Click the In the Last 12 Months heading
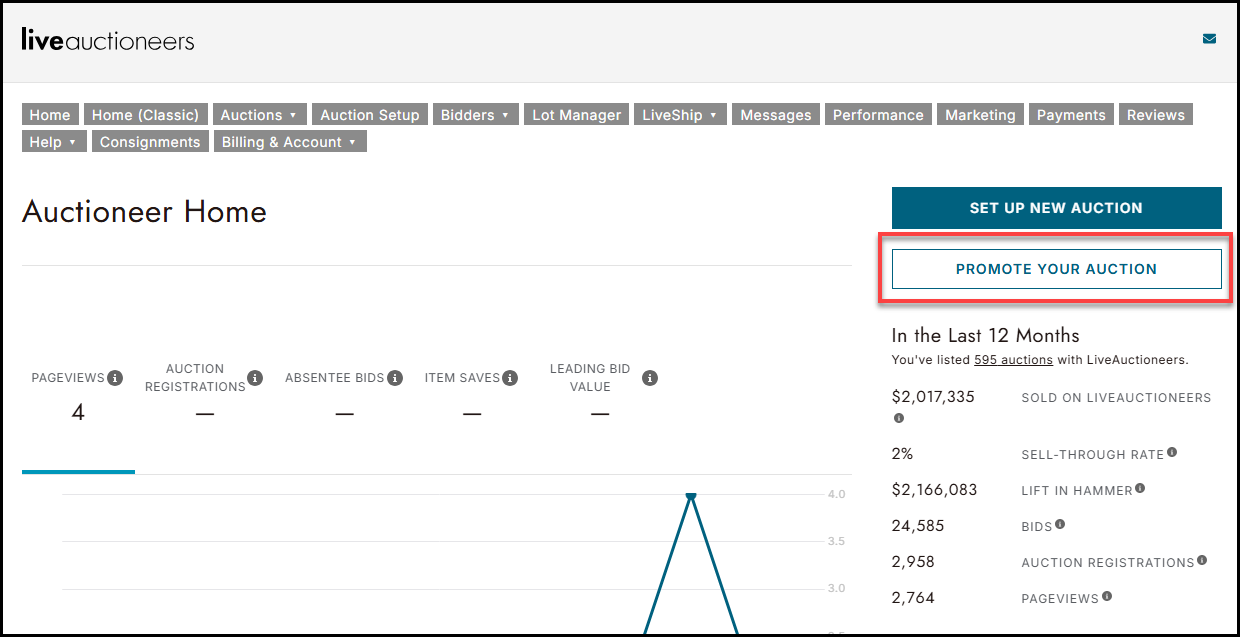Screen dimensions: 1240x637 (x=985, y=335)
